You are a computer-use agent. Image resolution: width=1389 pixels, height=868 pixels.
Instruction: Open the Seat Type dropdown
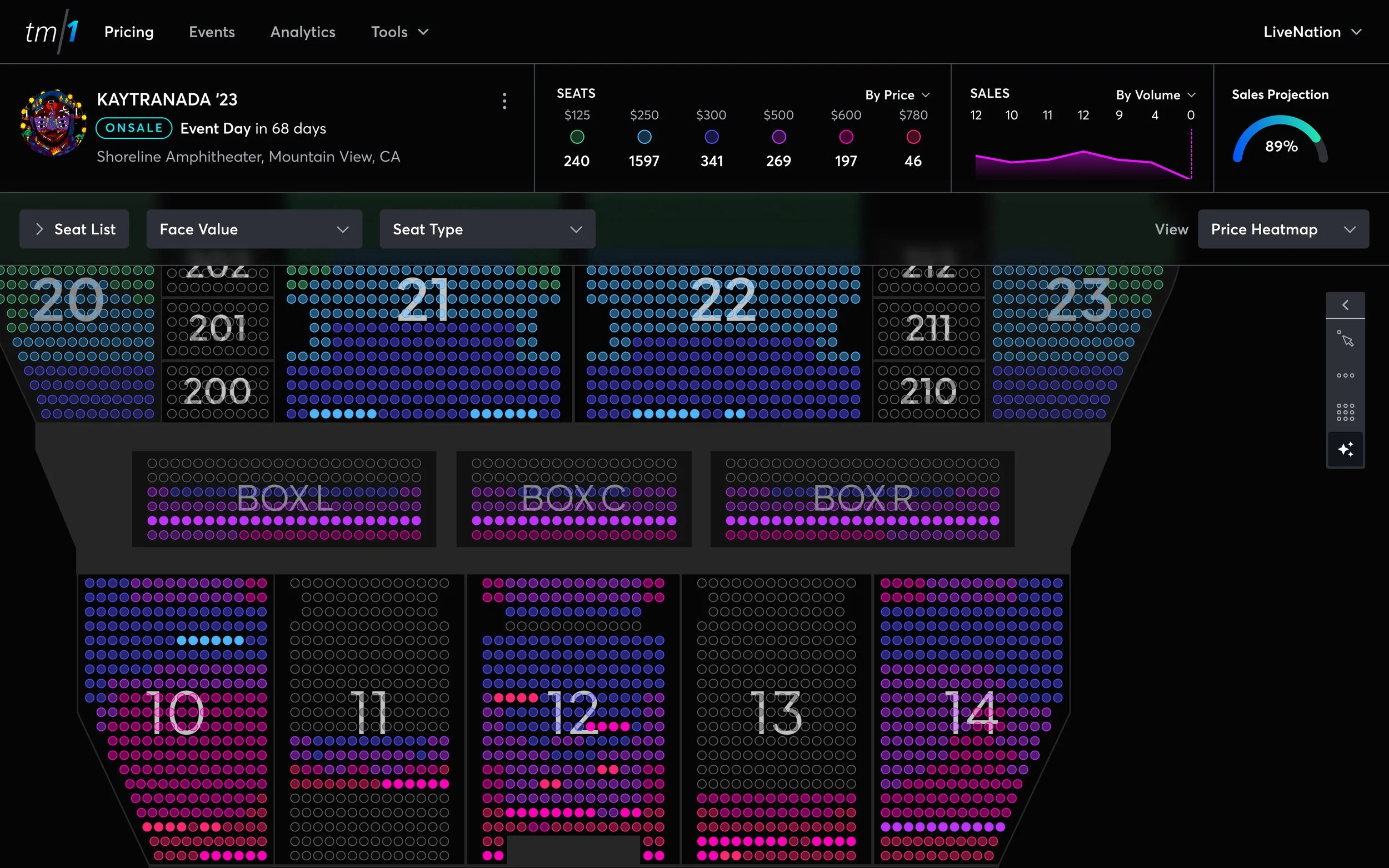[487, 229]
